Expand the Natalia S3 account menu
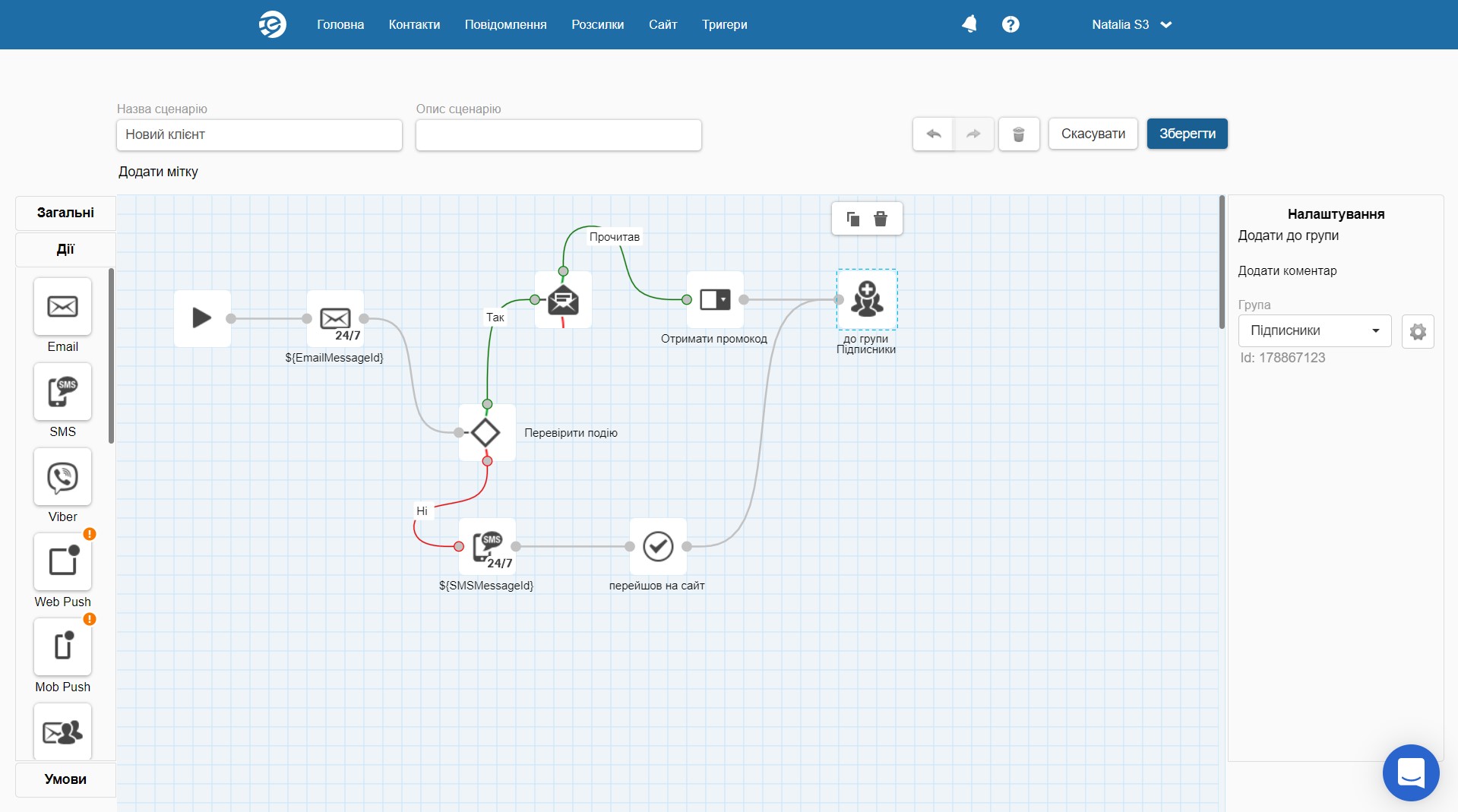 tap(1131, 24)
